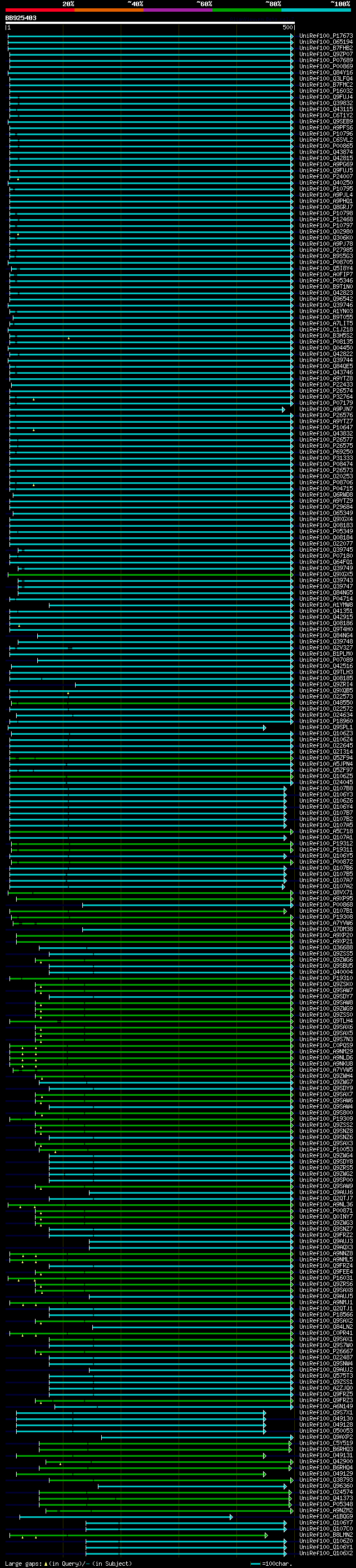Screen dimensions: 356x1568
Task: Click the UniRef100_Q9SPL1 label
Action: pos(325,728)
